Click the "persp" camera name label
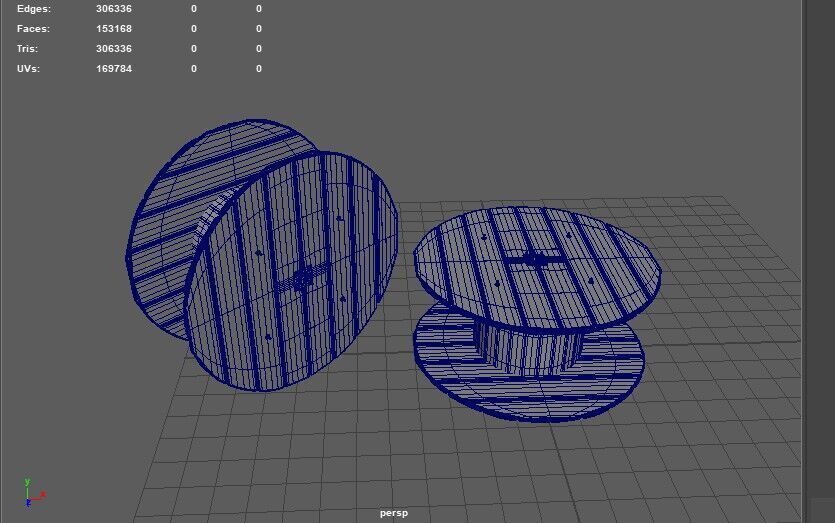This screenshot has width=835, height=523. (394, 513)
